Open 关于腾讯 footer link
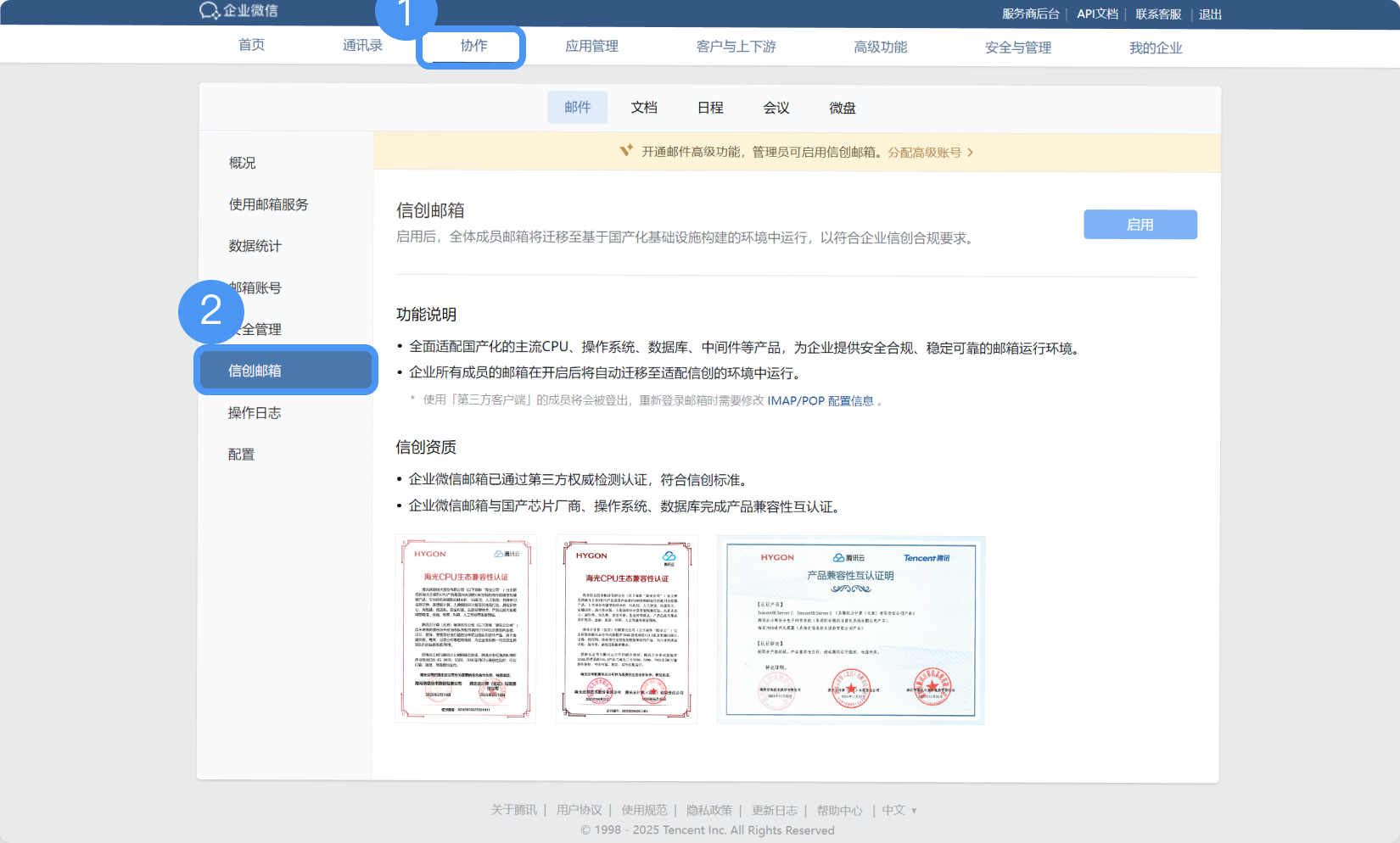This screenshot has height=843, width=1400. coord(514,810)
